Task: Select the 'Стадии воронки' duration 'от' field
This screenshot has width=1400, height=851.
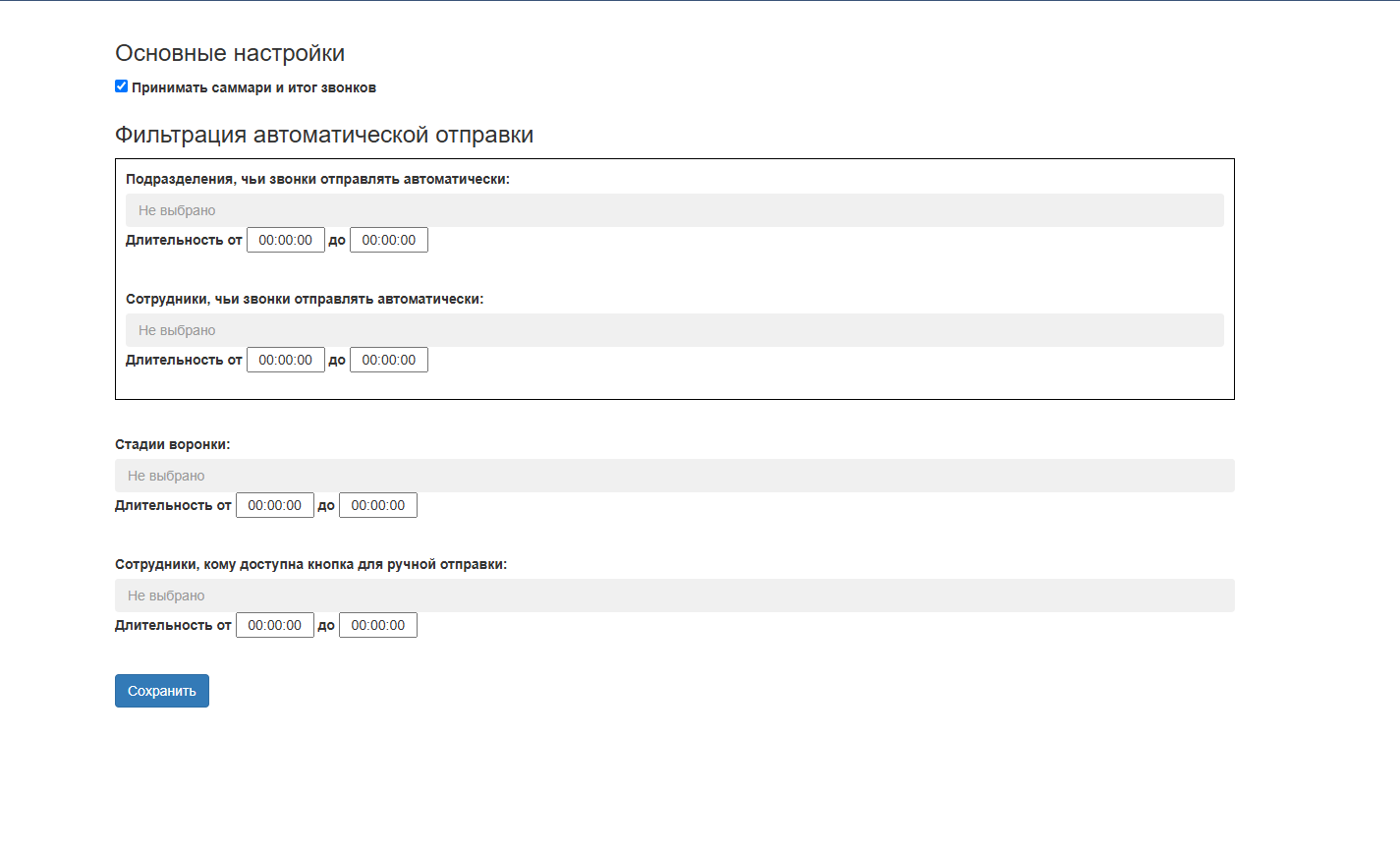Action: pyautogui.click(x=274, y=505)
